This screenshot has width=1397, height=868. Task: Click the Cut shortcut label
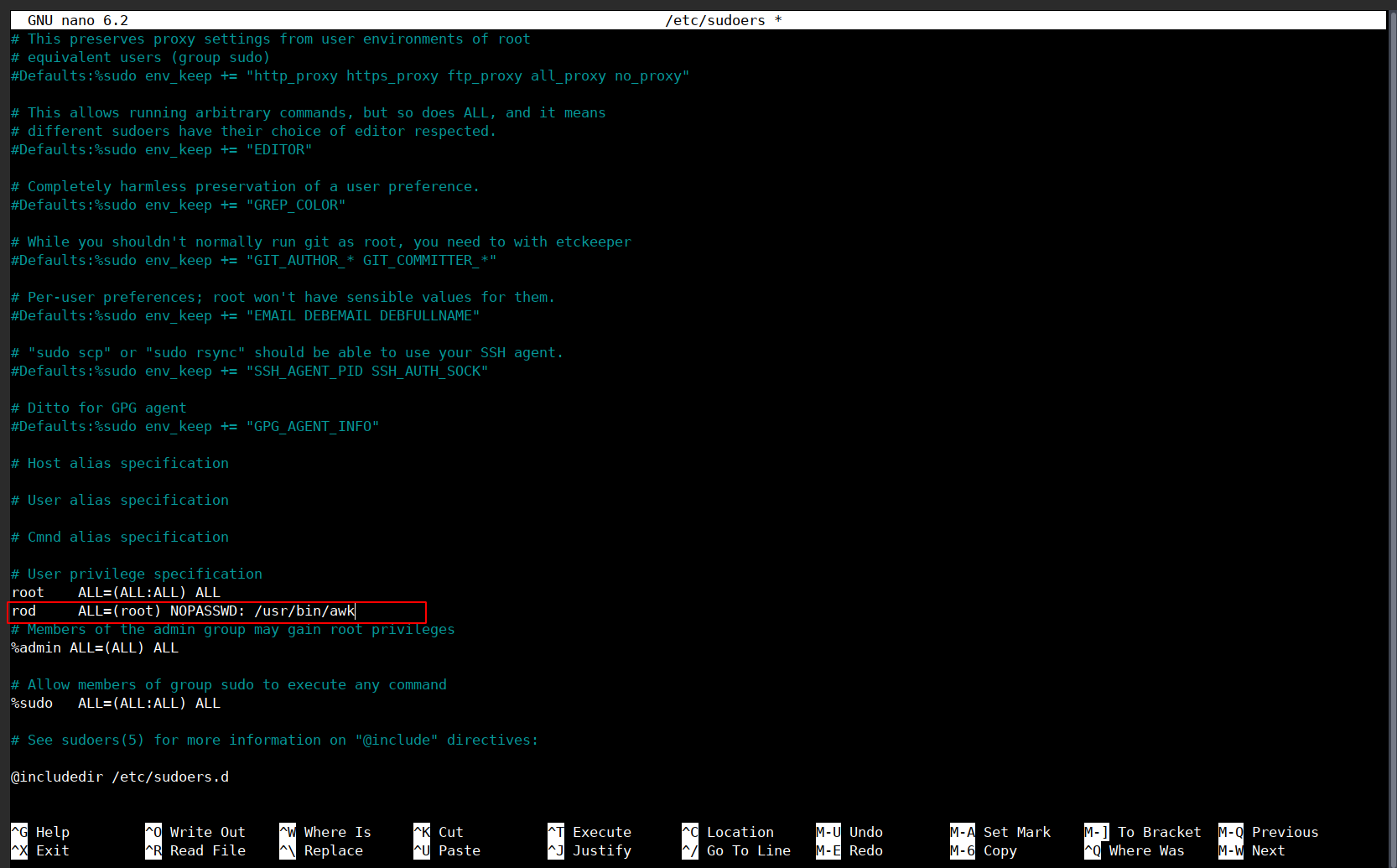pyautogui.click(x=450, y=832)
